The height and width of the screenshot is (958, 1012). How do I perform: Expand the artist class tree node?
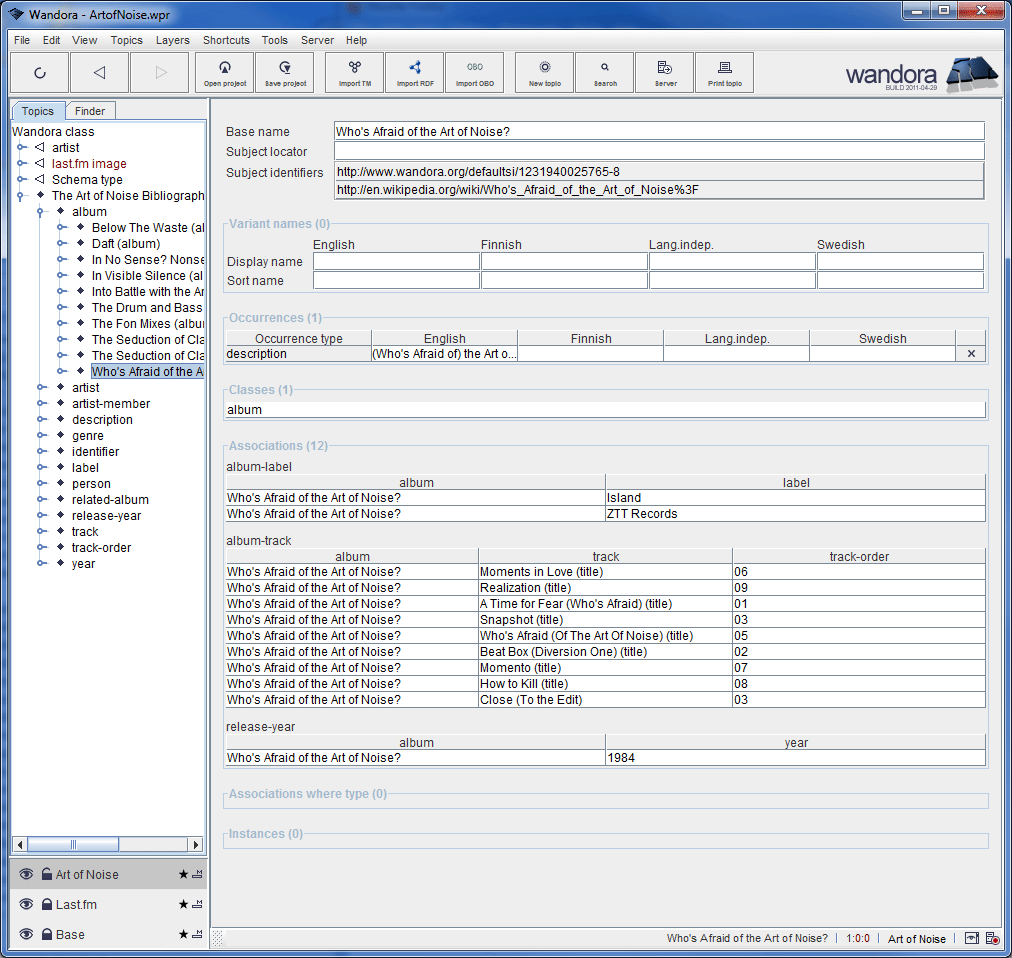click(x=20, y=148)
